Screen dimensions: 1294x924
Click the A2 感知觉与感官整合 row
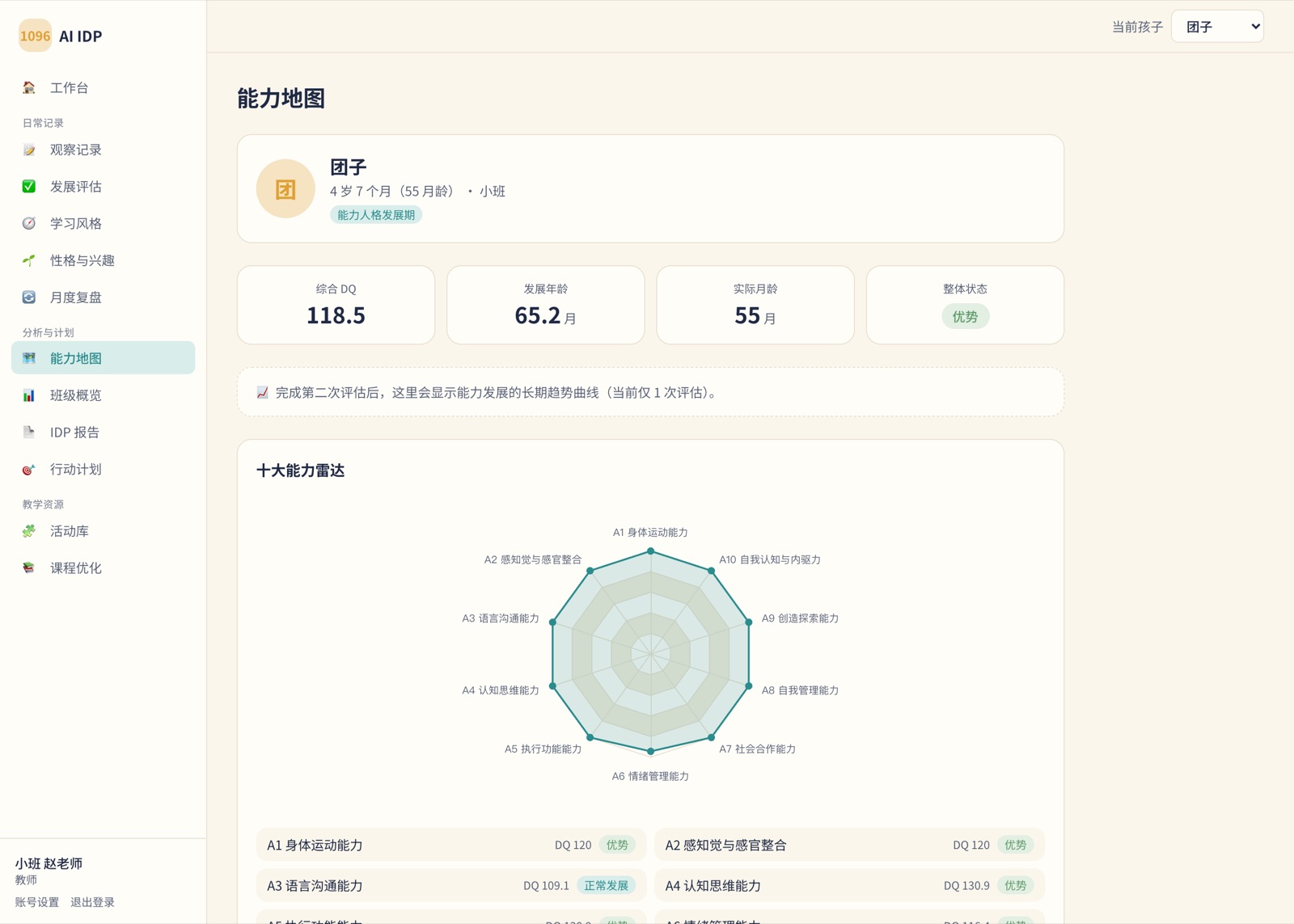coord(849,845)
